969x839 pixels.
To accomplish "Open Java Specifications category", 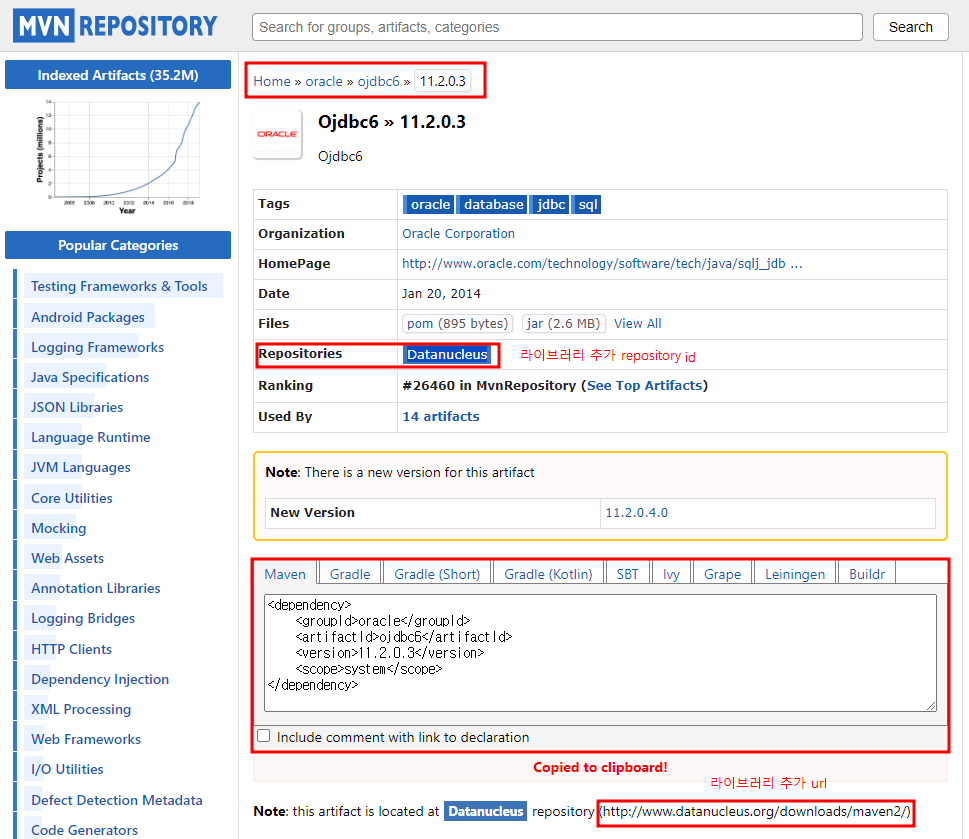I will (90, 377).
